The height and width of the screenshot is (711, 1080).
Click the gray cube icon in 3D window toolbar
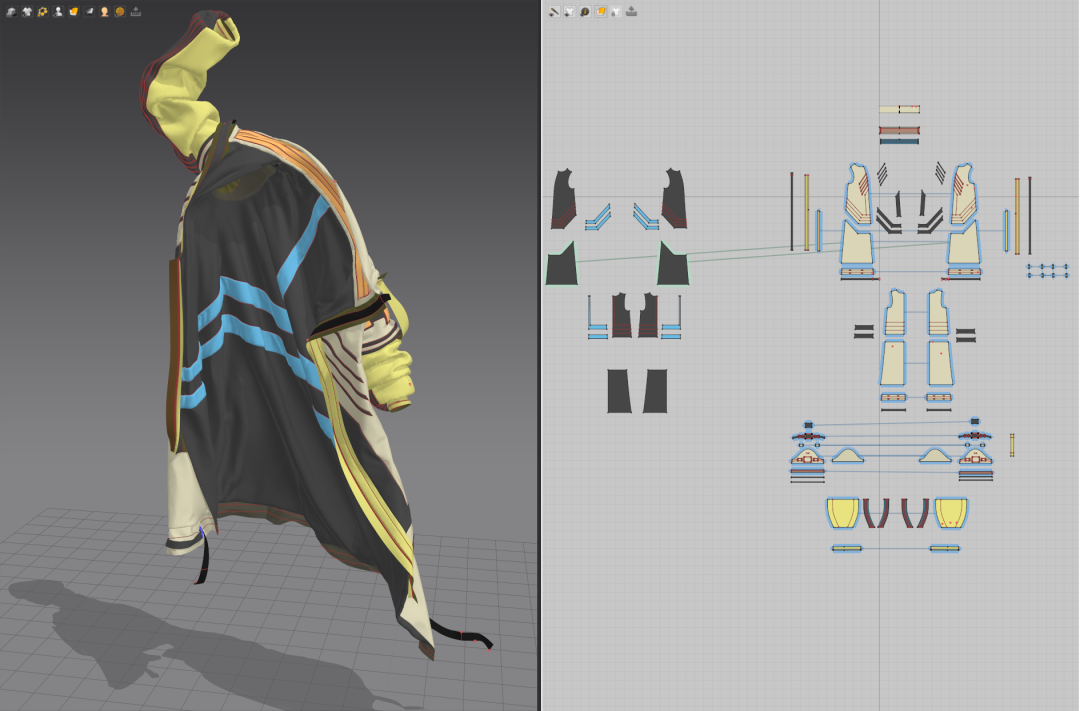click(11, 12)
